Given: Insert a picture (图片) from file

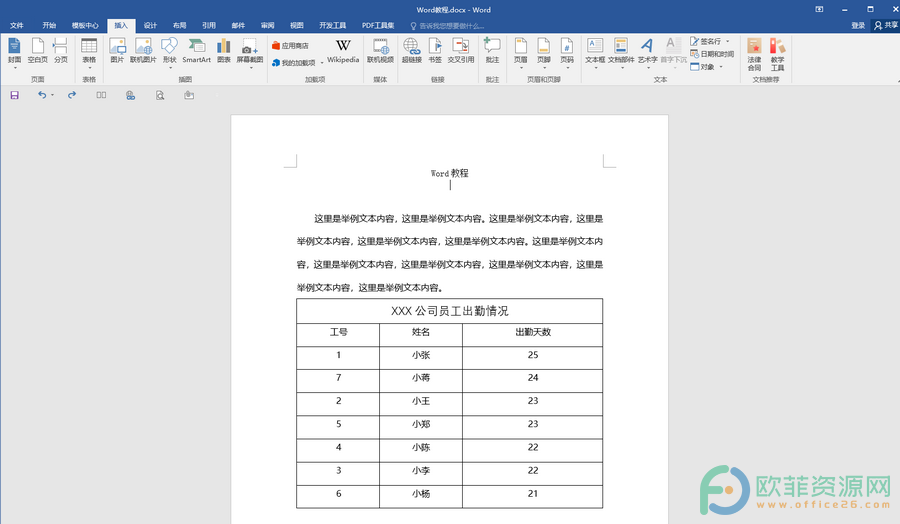Looking at the screenshot, I should tap(117, 51).
